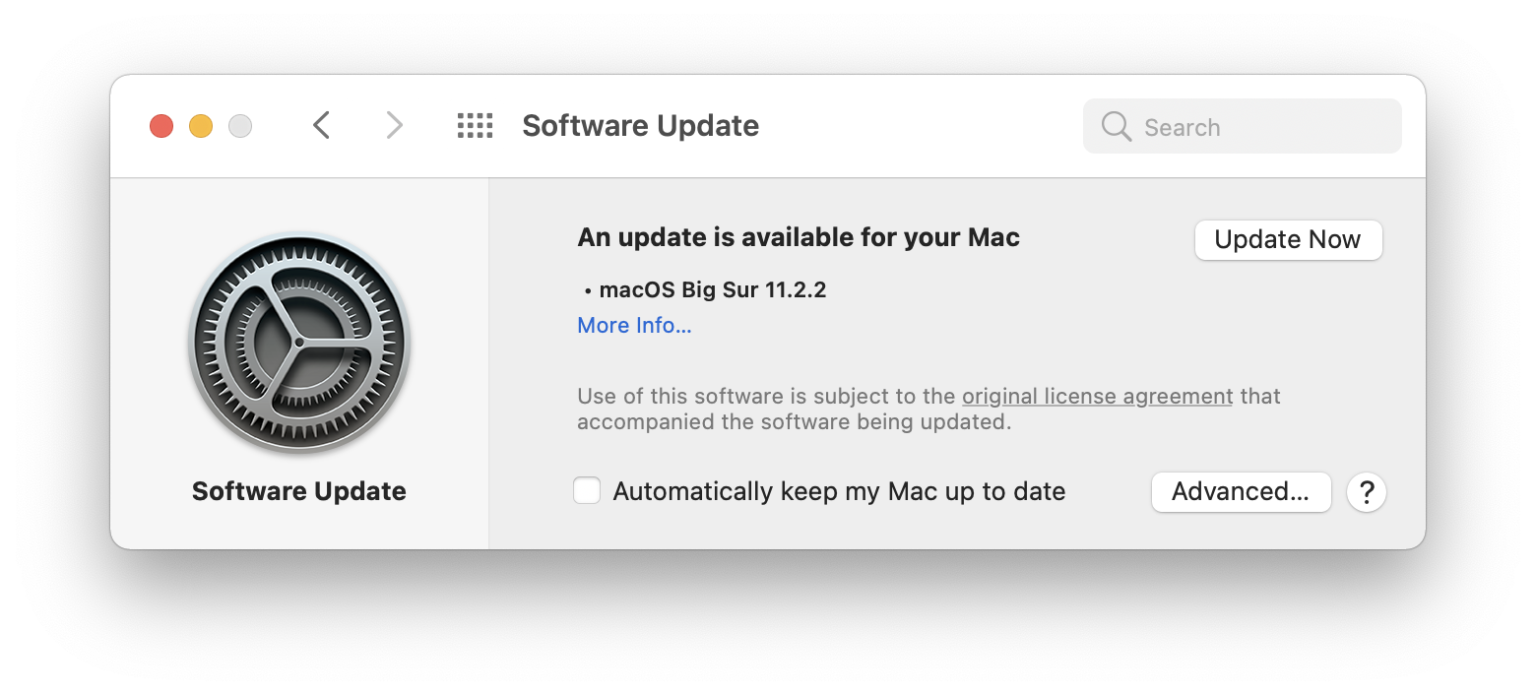The width and height of the screenshot is (1536, 695).
Task: Click the Software Update window title
Action: [640, 125]
